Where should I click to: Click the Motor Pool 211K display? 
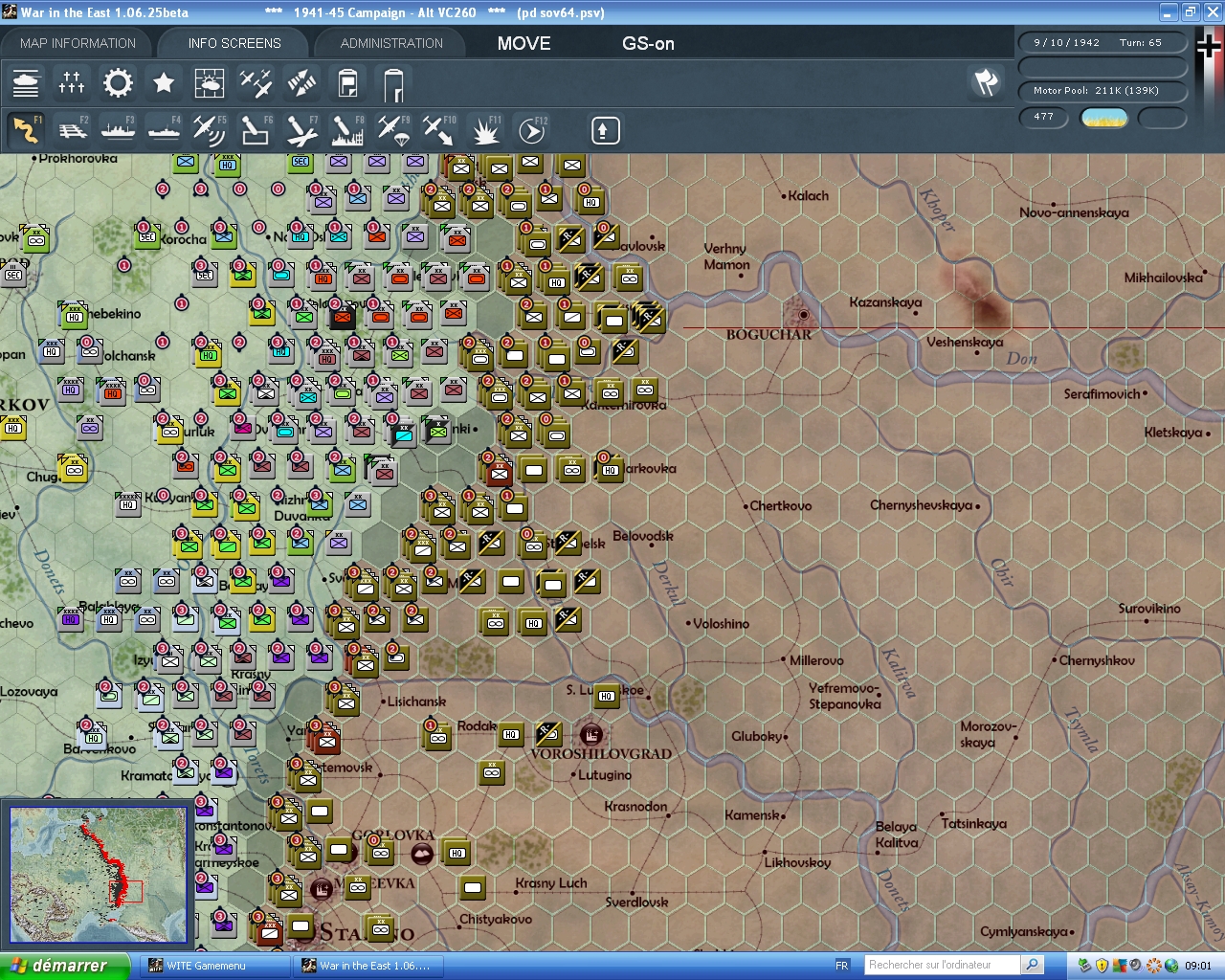pyautogui.click(x=1102, y=91)
